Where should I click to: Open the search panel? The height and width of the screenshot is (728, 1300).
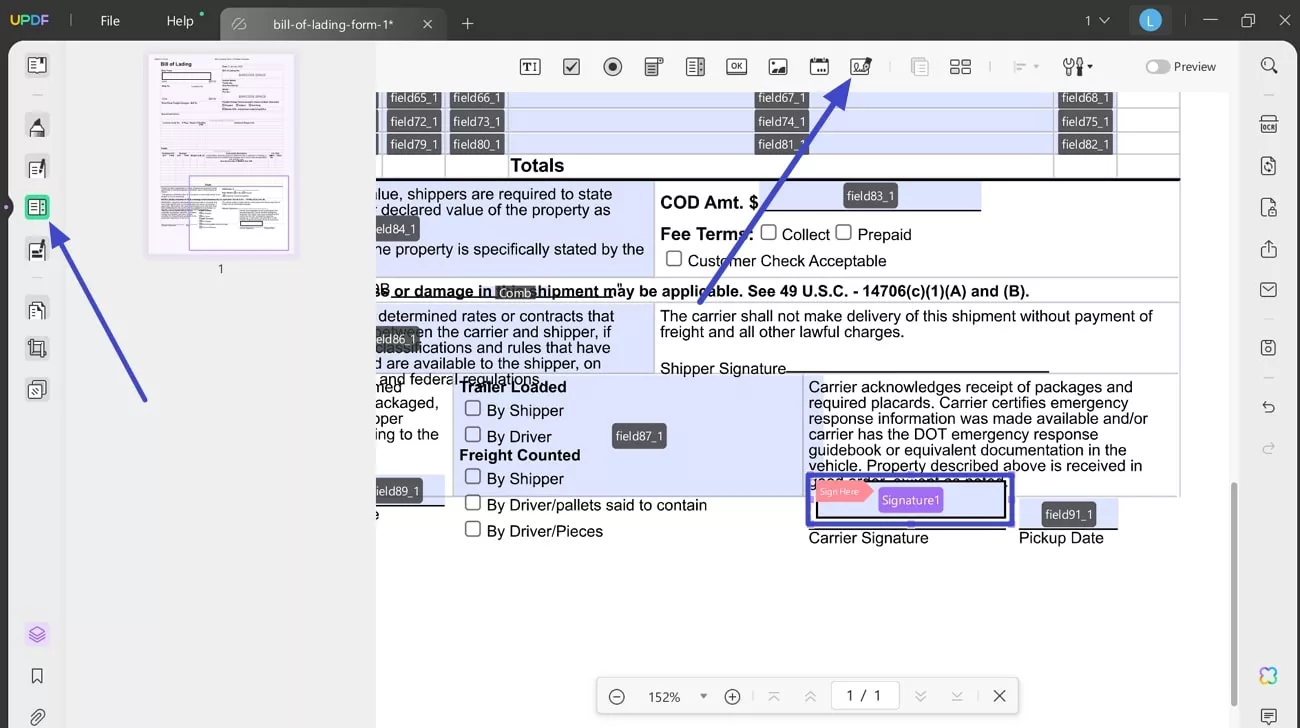pyautogui.click(x=1268, y=65)
